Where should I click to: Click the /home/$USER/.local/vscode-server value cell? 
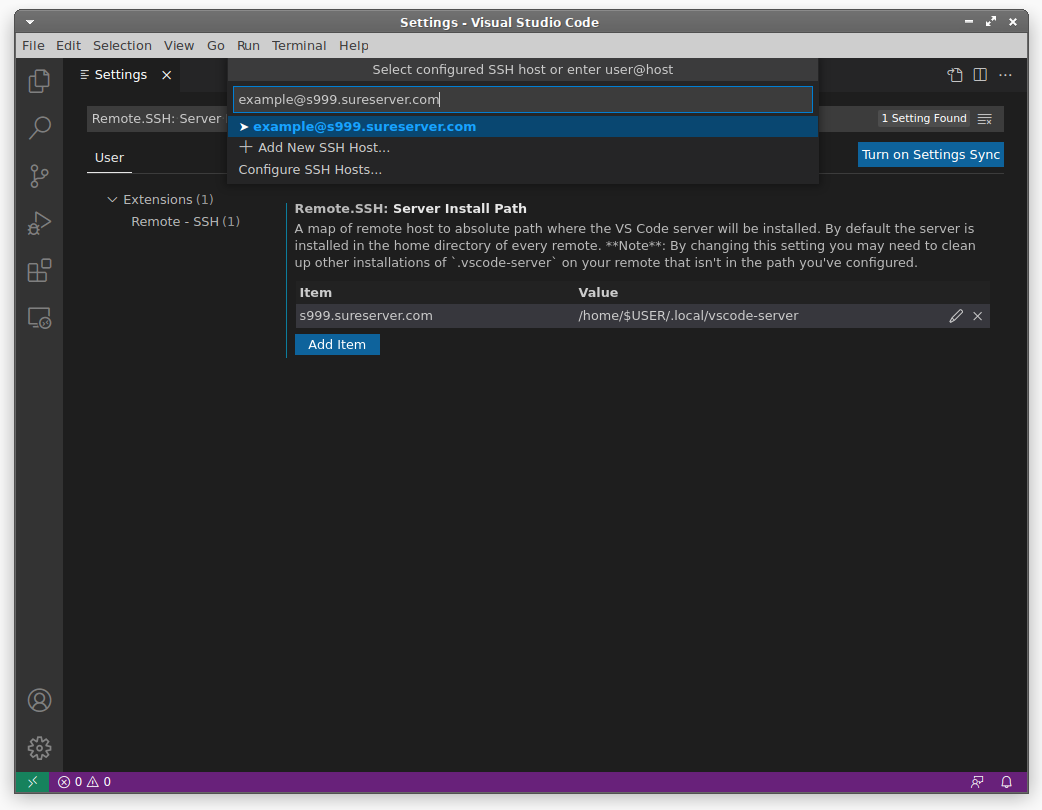(x=688, y=316)
